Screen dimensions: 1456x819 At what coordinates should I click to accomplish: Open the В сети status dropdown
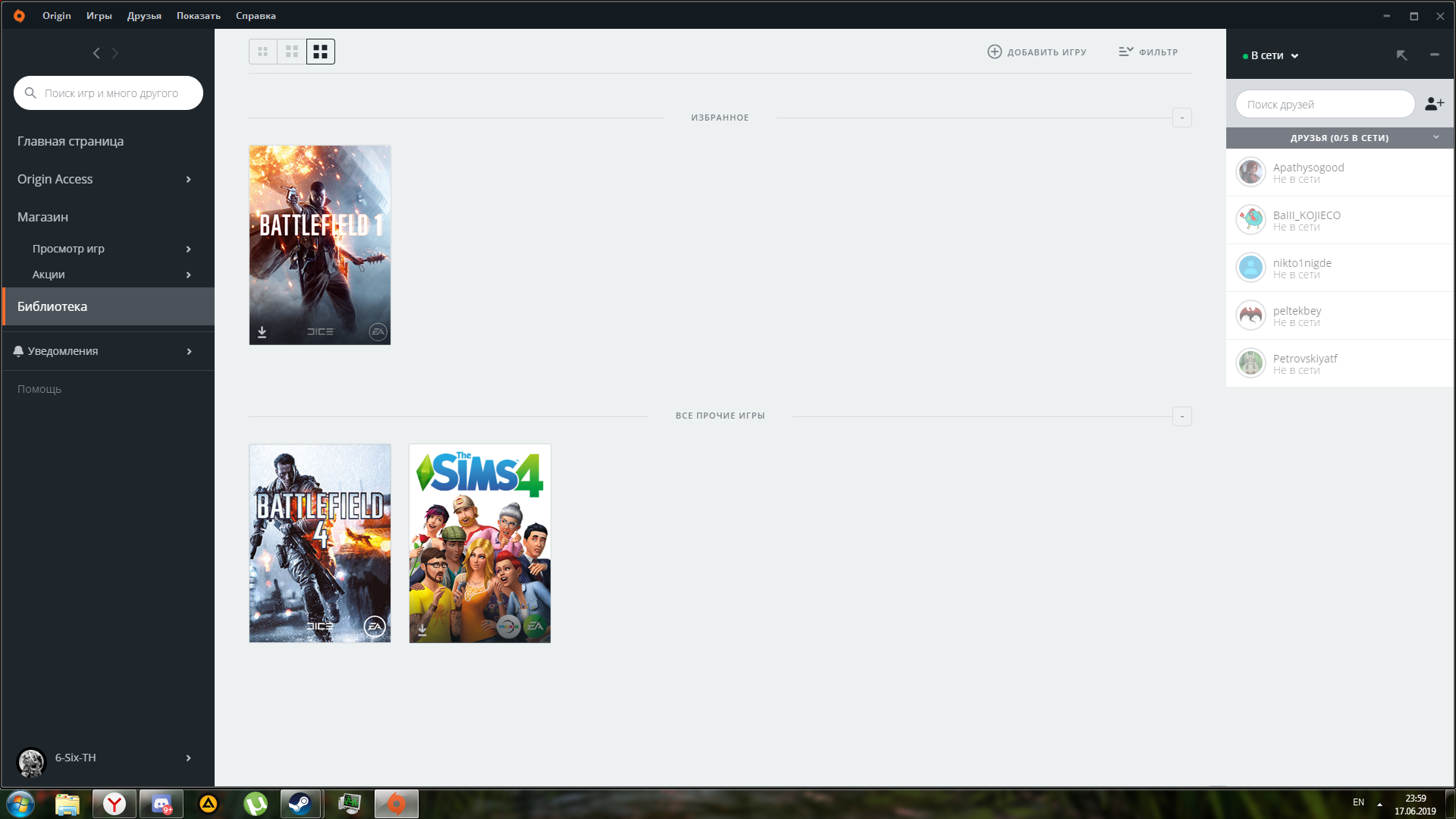pos(1271,55)
